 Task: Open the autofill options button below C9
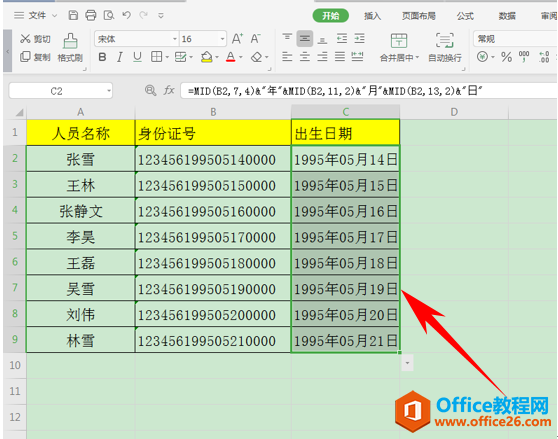(x=407, y=363)
